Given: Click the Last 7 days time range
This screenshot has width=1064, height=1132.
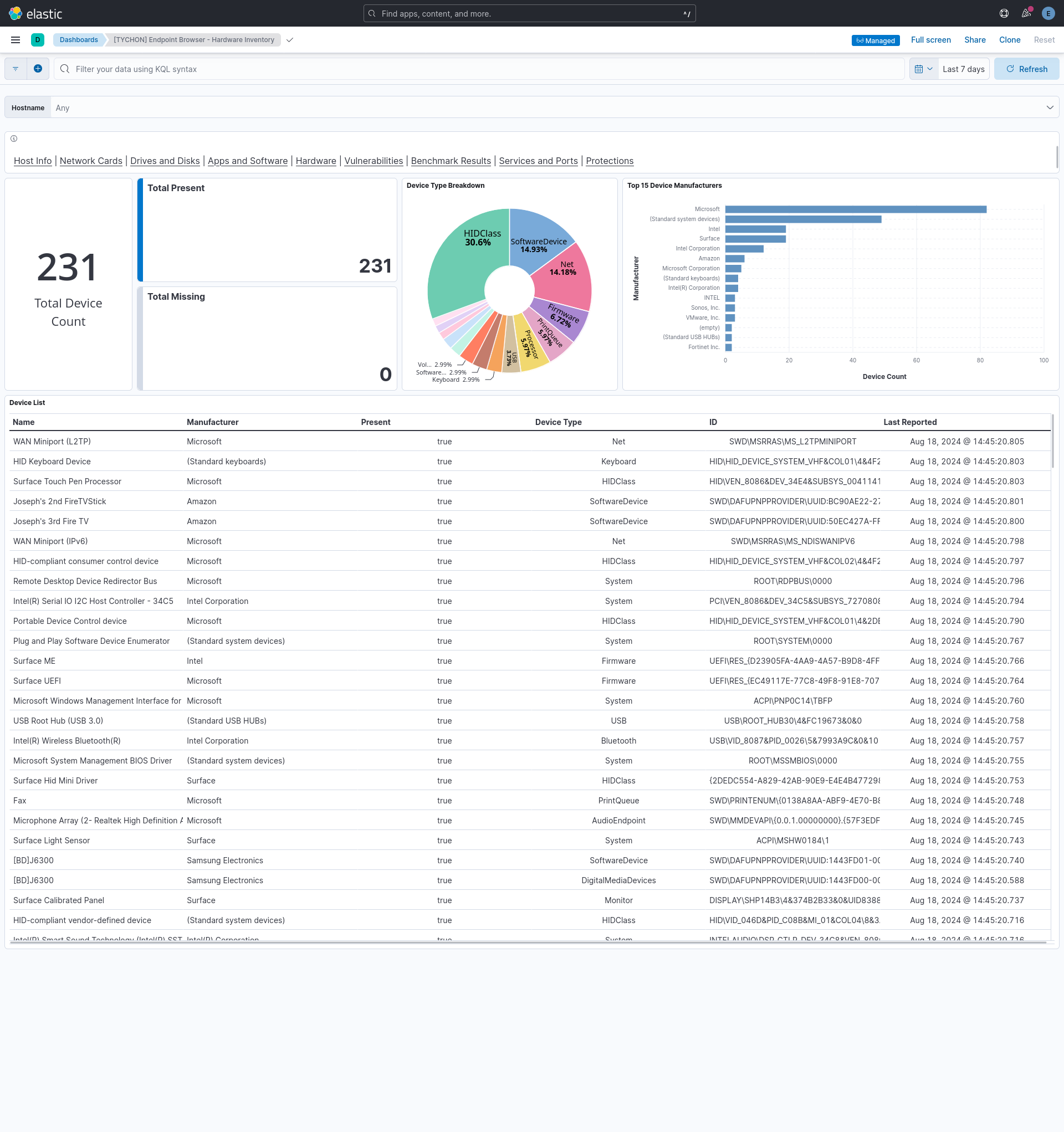Looking at the screenshot, I should tap(963, 69).
